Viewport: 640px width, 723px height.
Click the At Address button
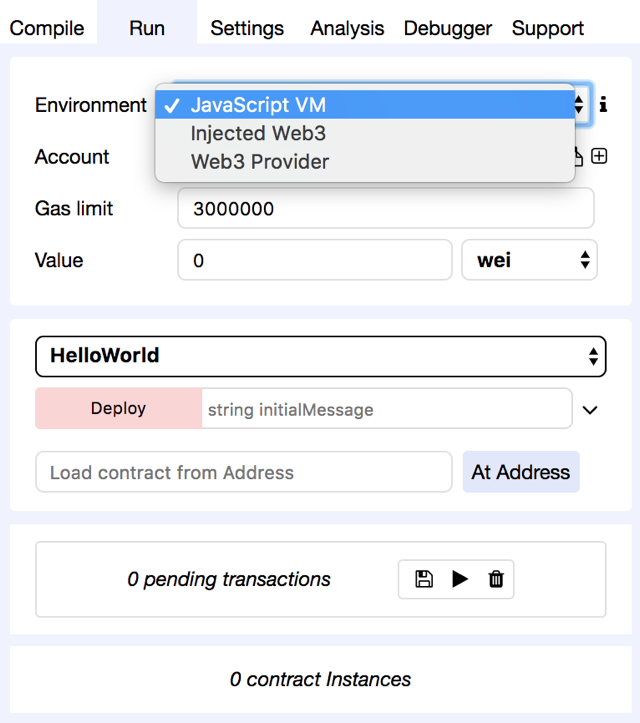pos(521,472)
